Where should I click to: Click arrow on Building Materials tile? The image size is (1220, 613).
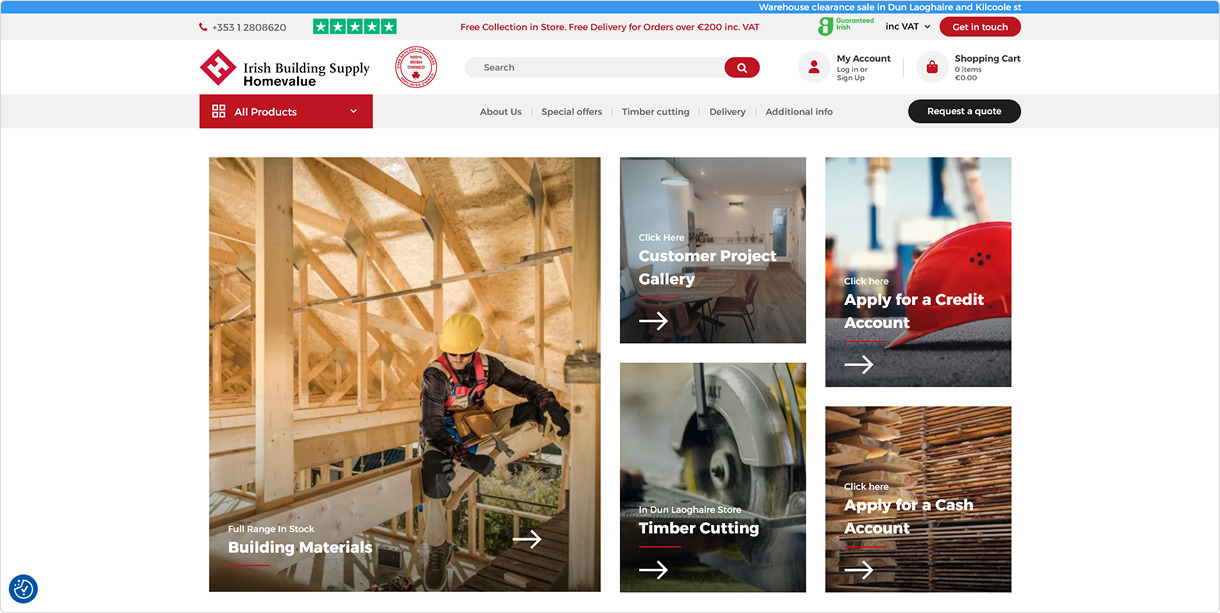(x=527, y=539)
